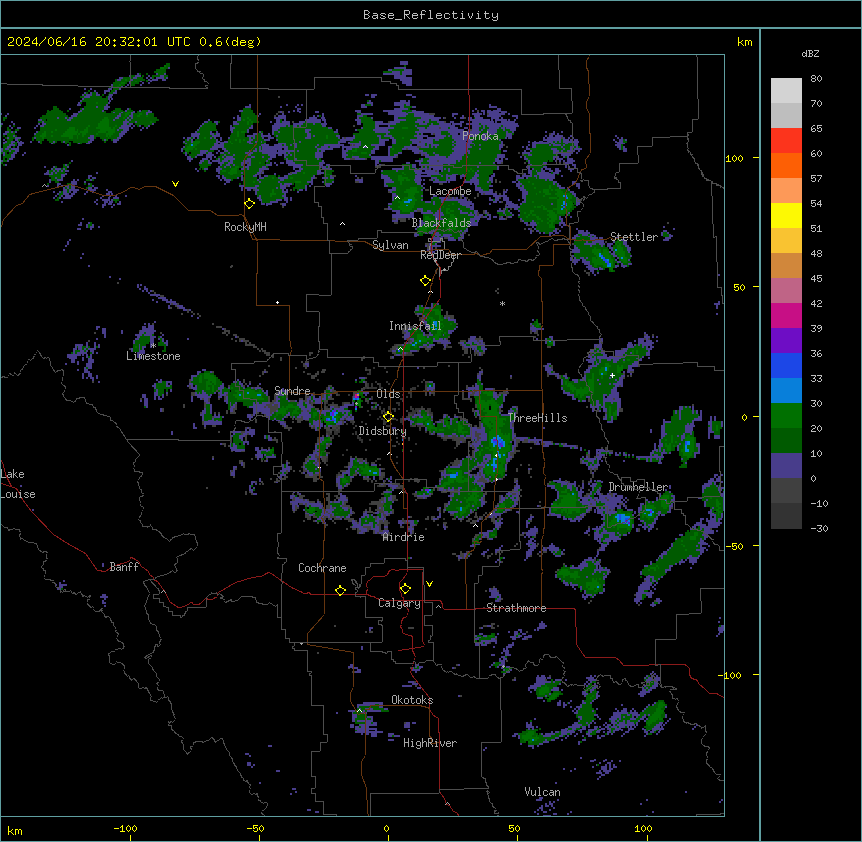The height and width of the screenshot is (842, 862).
Task: Click the Blackfalds city label
Action: click(x=441, y=223)
